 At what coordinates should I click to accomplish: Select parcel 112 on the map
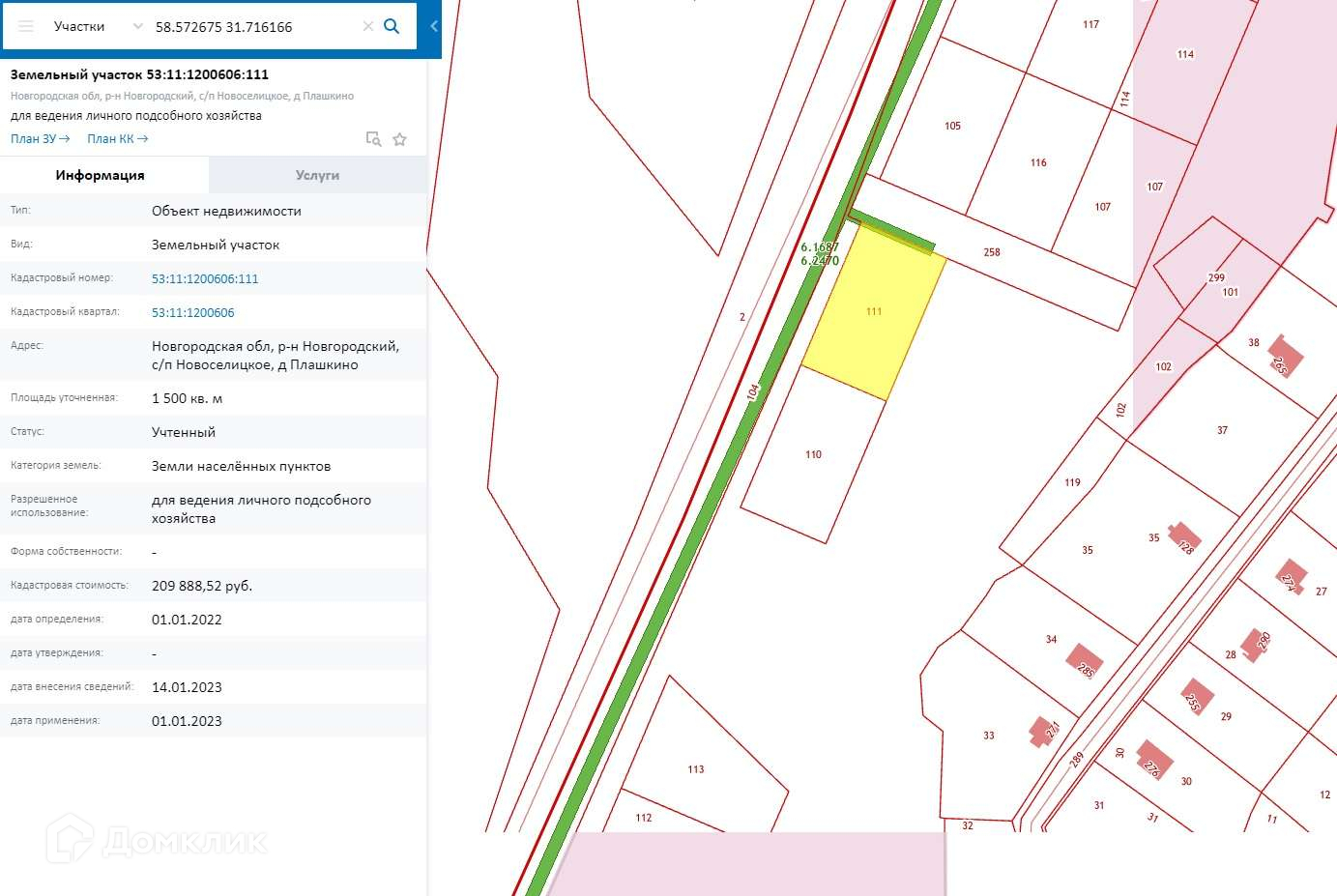coord(644,818)
